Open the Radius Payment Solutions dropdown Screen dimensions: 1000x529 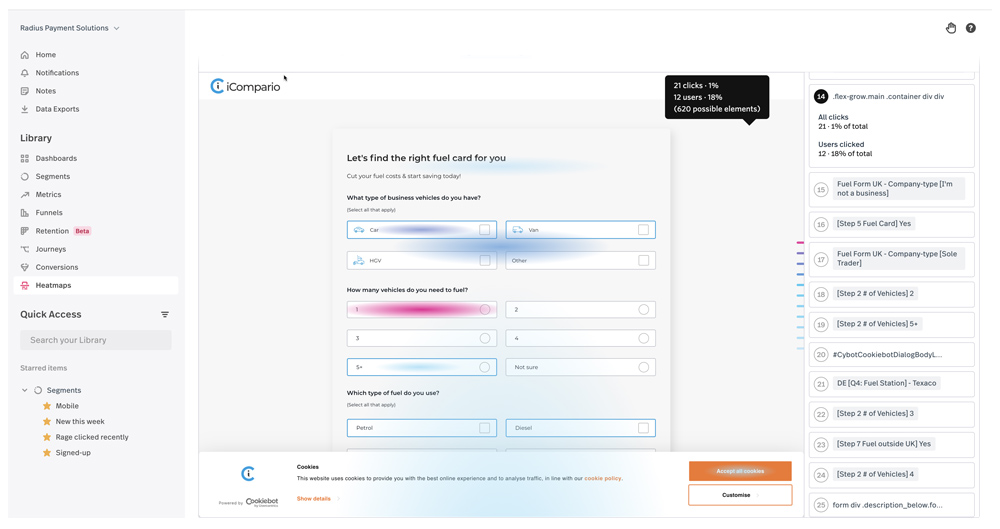(70, 28)
